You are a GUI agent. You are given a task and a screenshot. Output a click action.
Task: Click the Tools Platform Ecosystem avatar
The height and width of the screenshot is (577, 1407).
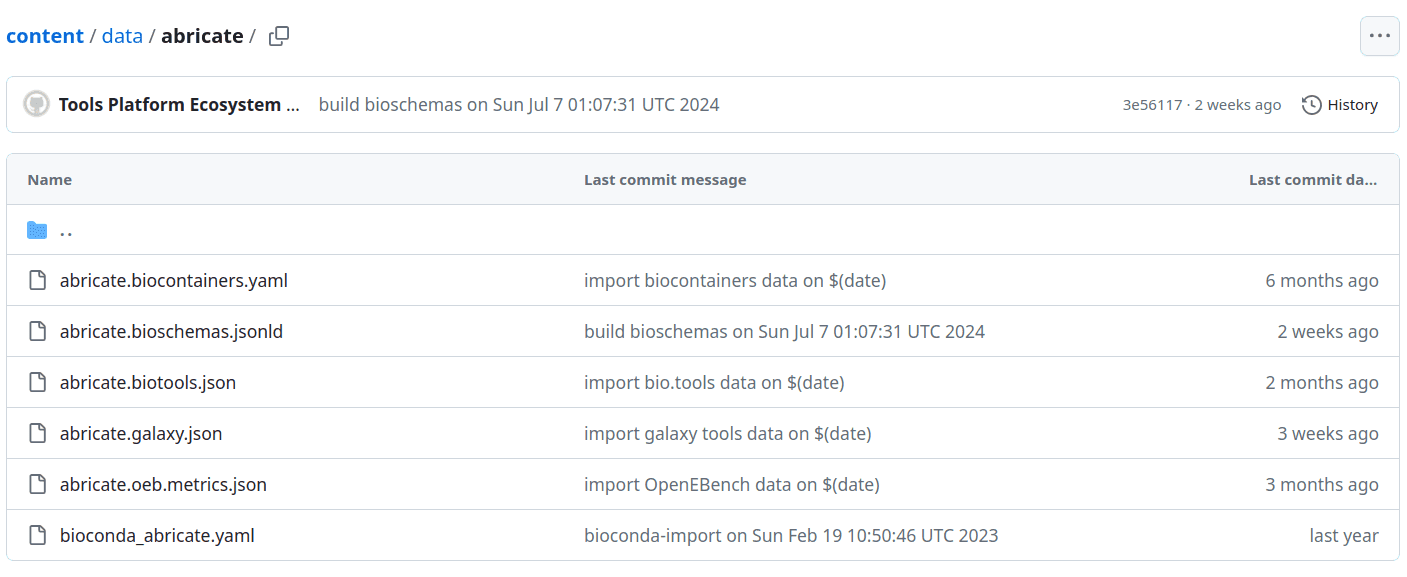click(x=37, y=104)
